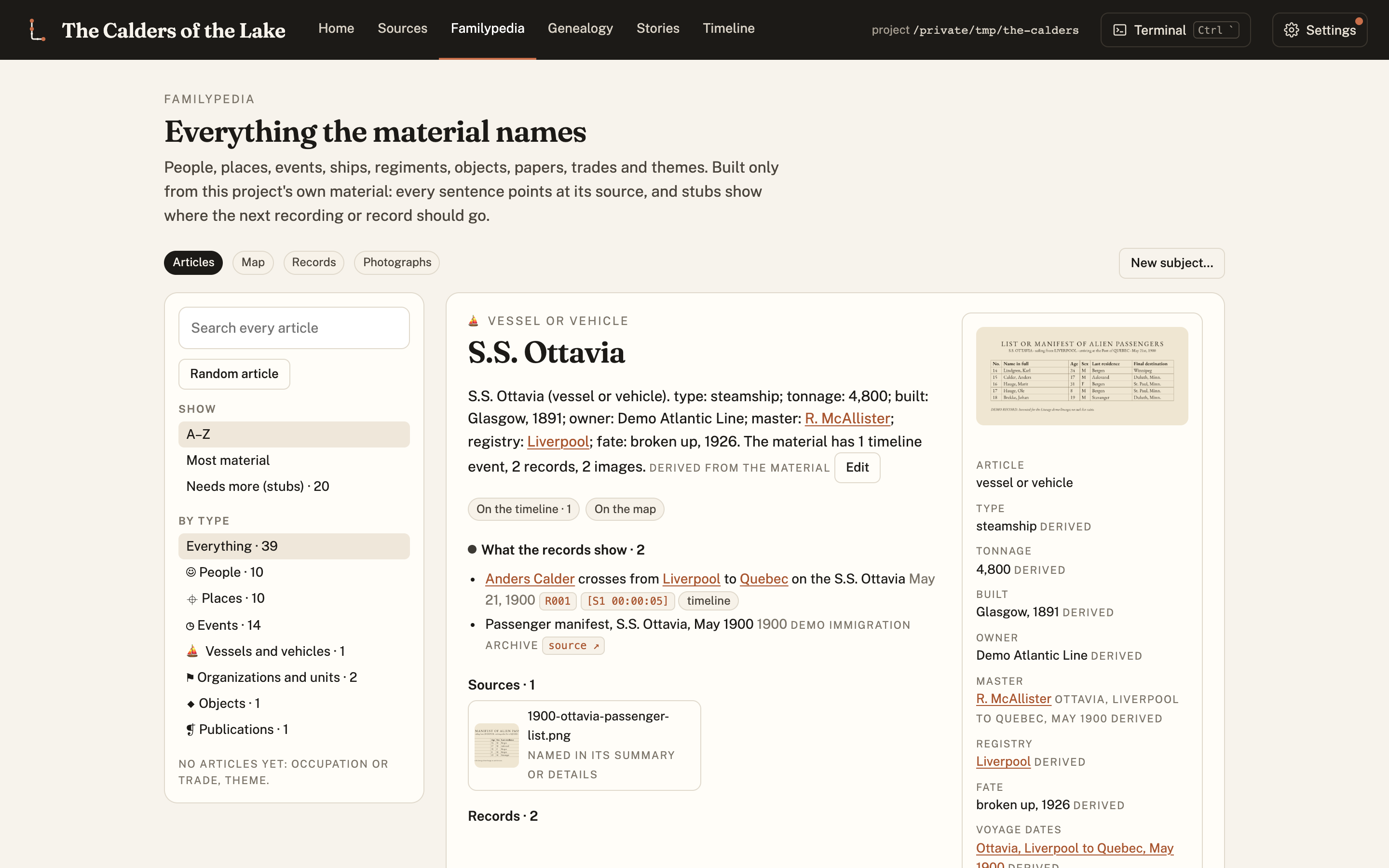Click the crosshair icon beside Places · 10
This screenshot has width=1389, height=868.
191,599
